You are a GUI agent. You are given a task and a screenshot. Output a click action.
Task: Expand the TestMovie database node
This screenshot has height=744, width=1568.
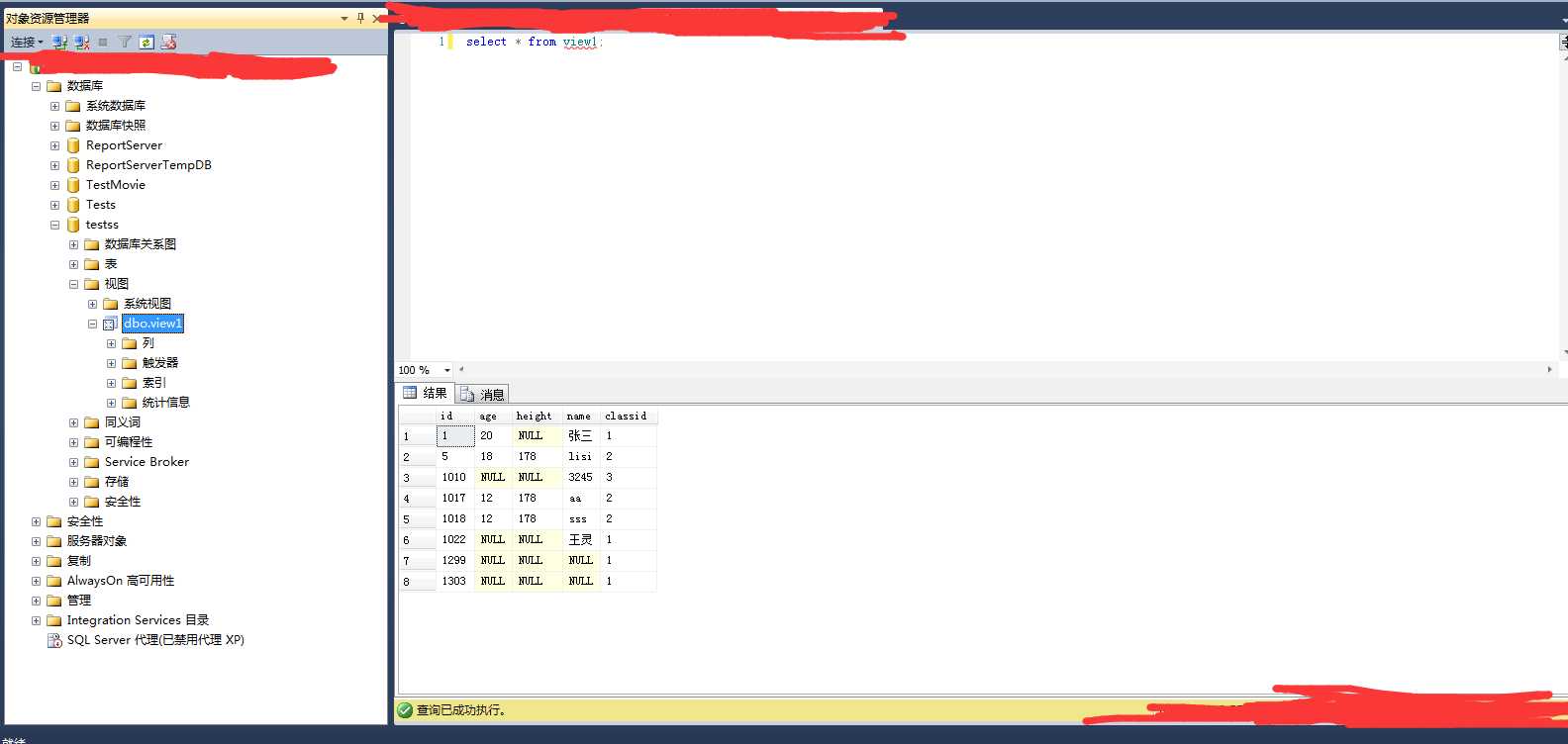click(x=54, y=185)
